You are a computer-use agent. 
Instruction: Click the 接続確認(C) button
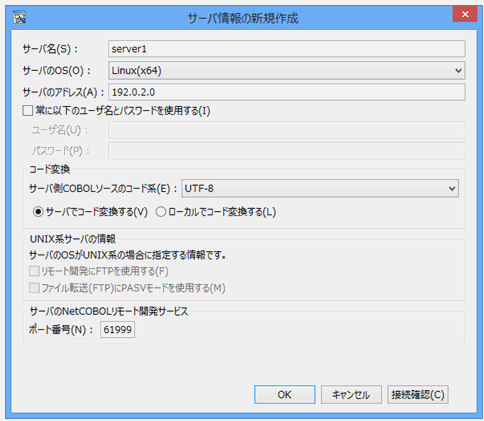[418, 395]
